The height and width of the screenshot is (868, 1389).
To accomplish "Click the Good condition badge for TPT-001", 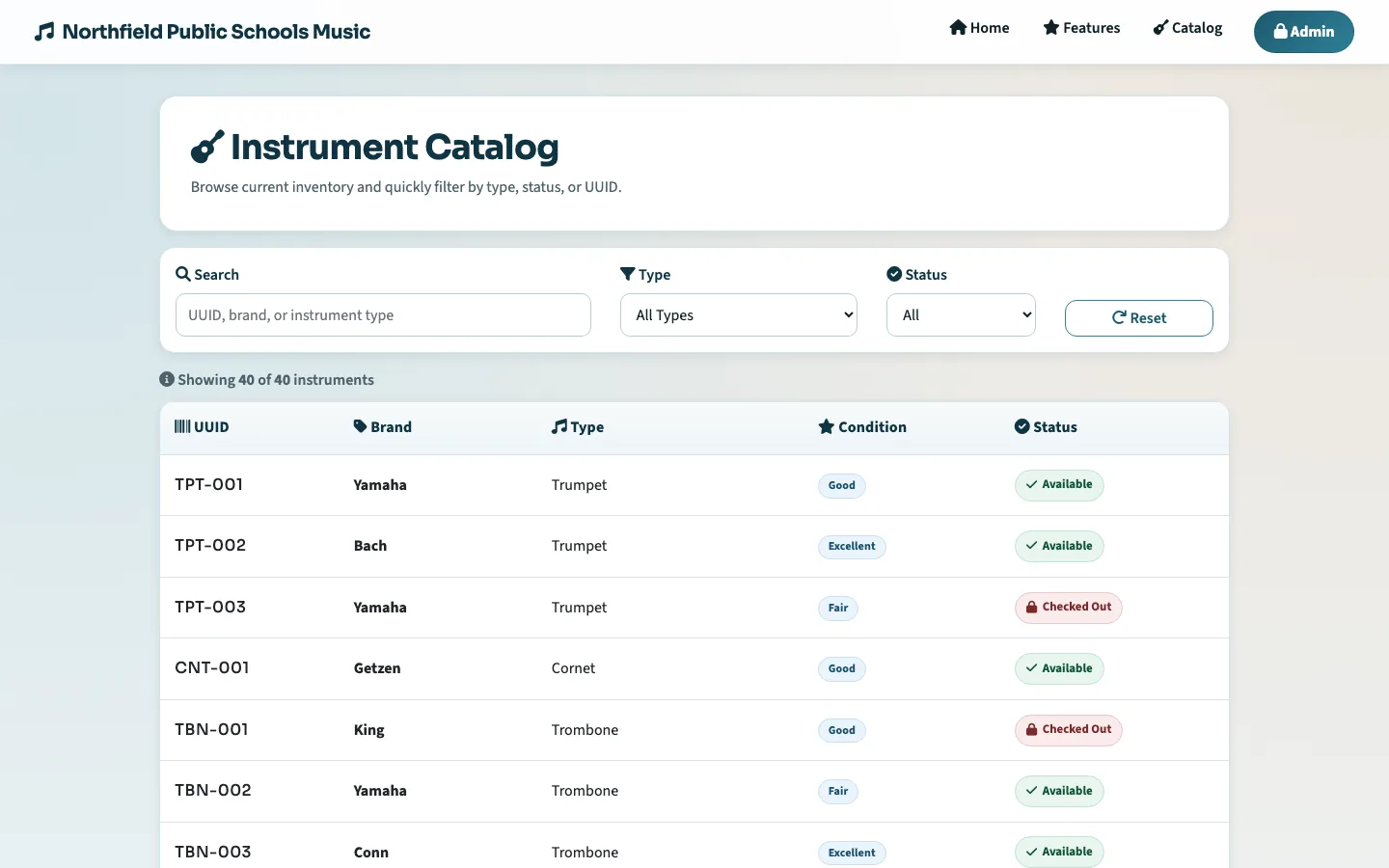I will (x=842, y=485).
